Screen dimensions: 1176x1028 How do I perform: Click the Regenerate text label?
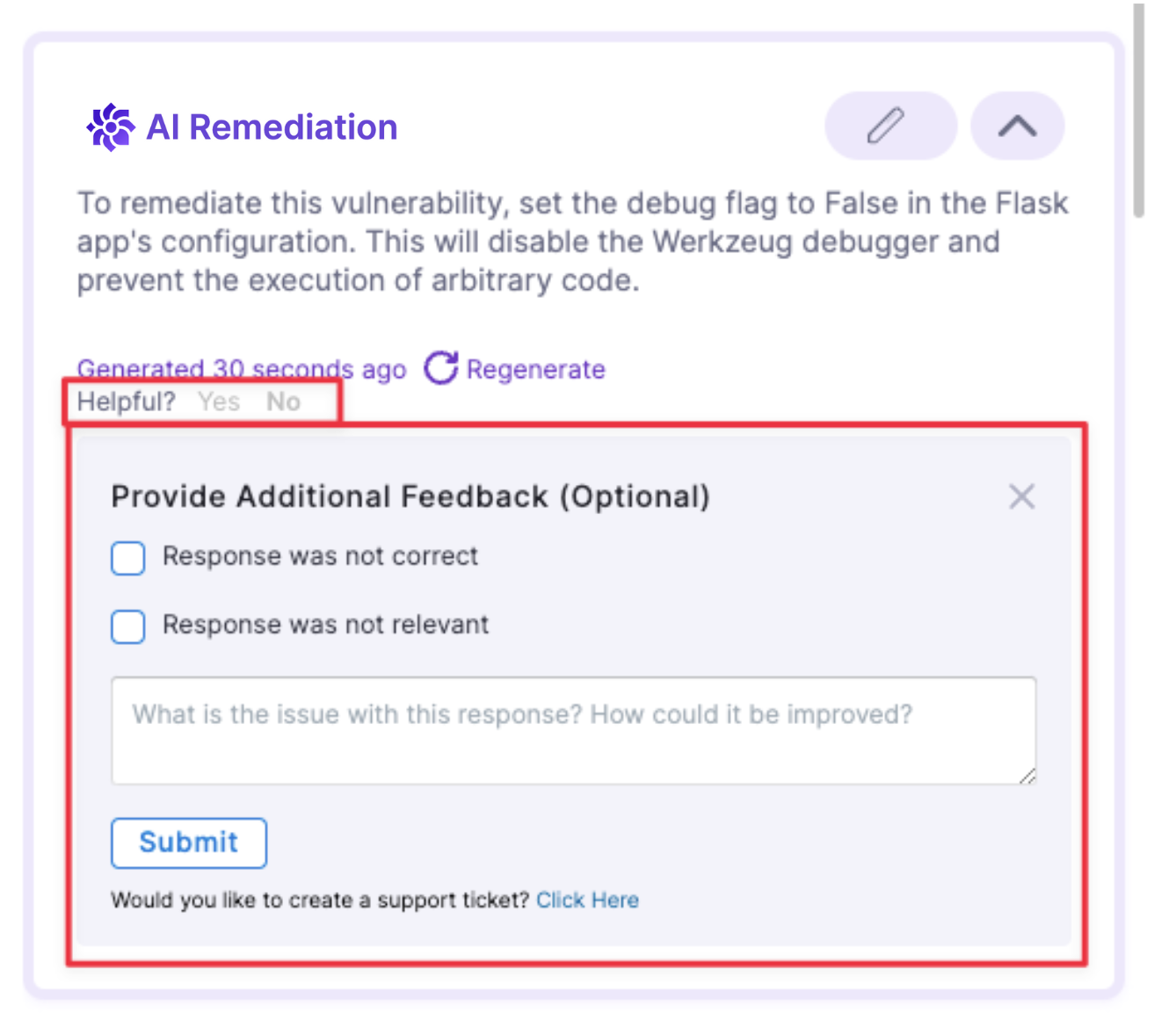(x=535, y=370)
